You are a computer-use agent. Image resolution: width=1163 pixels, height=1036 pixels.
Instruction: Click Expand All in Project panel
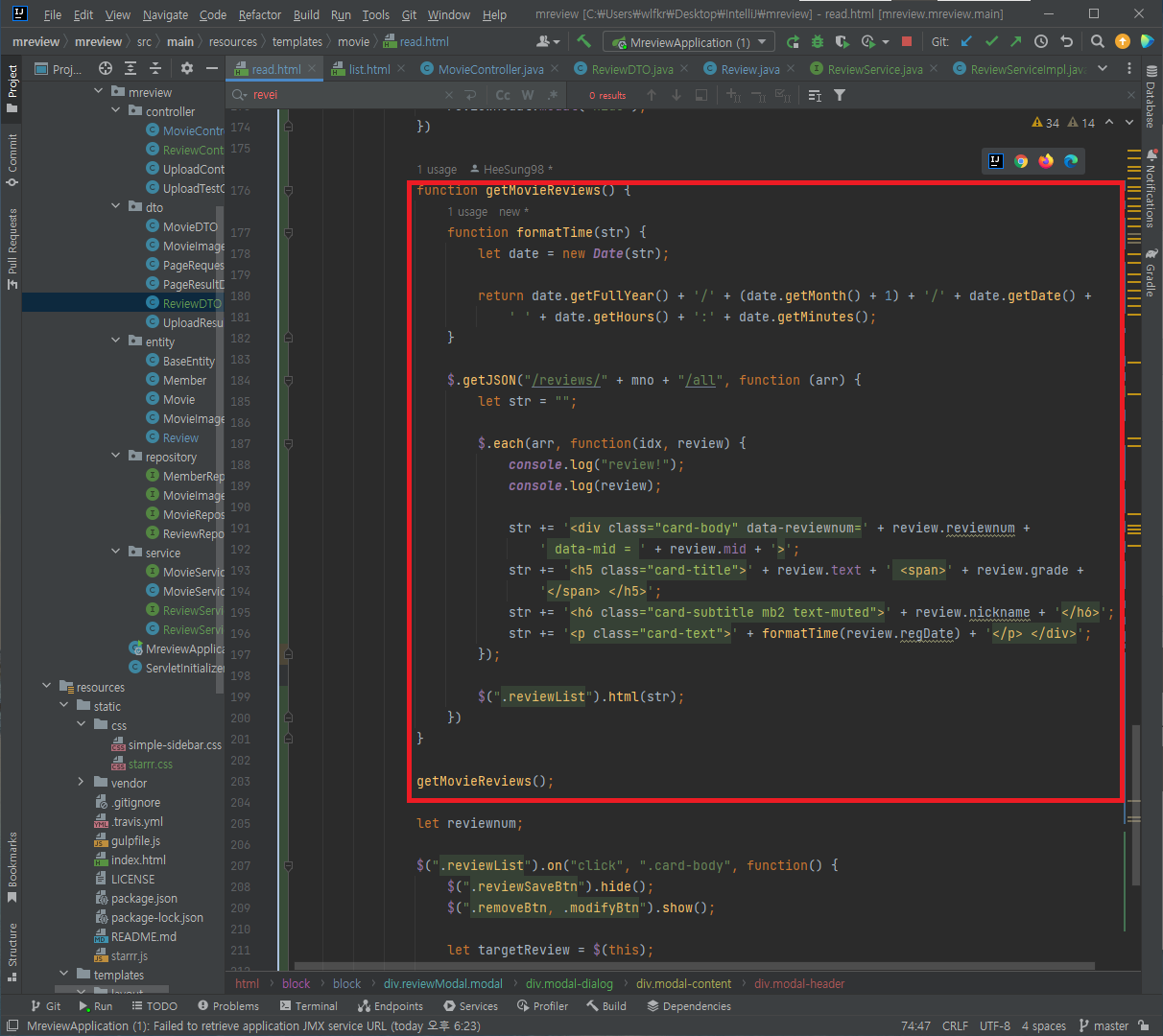pos(131,68)
